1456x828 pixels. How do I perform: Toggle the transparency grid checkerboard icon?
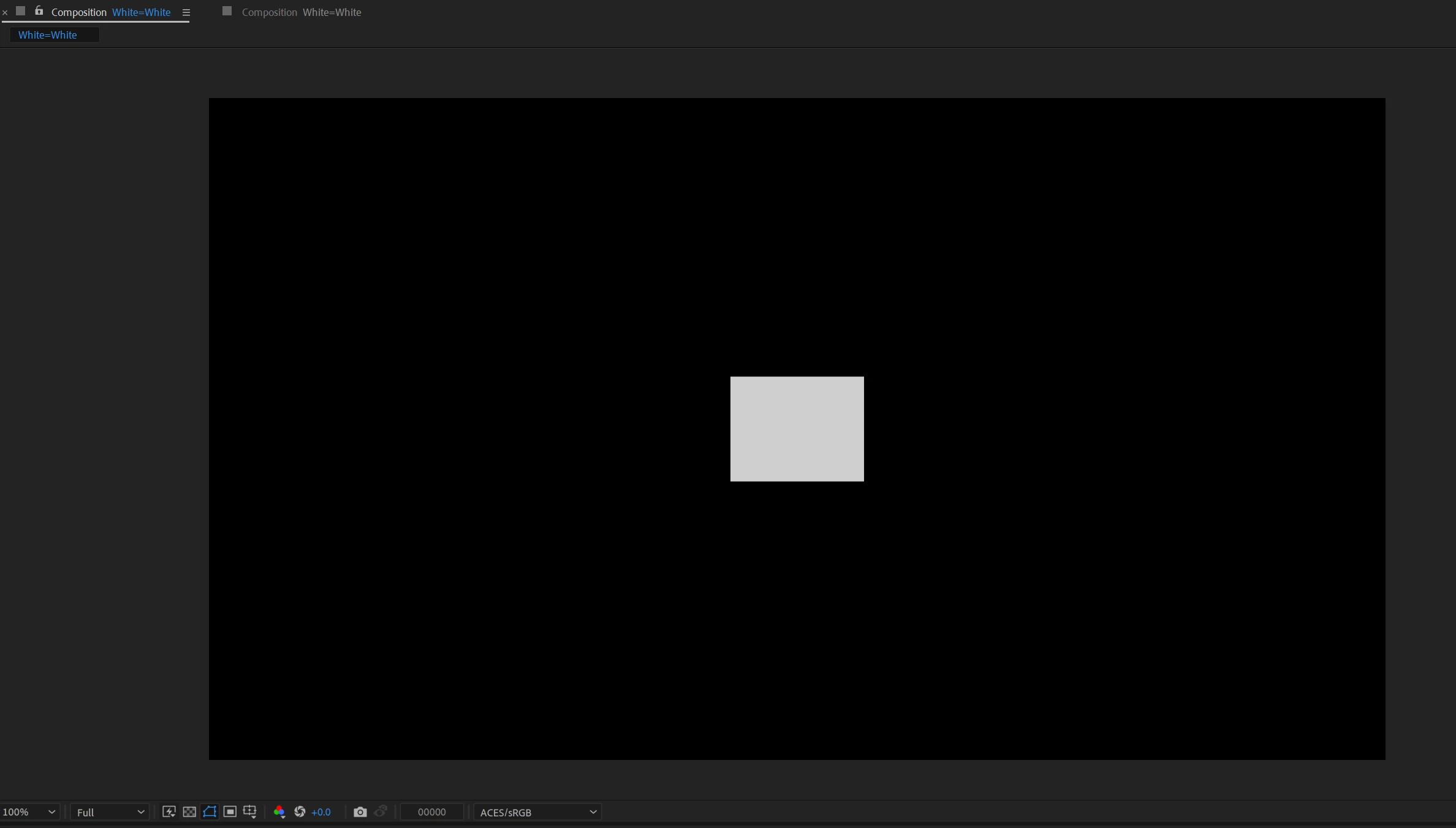click(x=189, y=812)
